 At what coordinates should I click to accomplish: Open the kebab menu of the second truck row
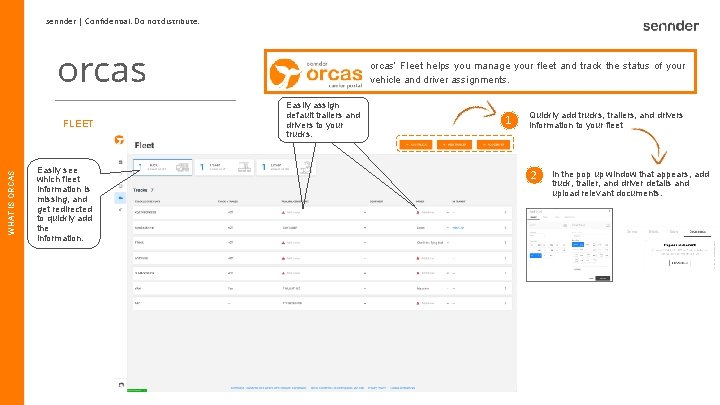[506, 228]
